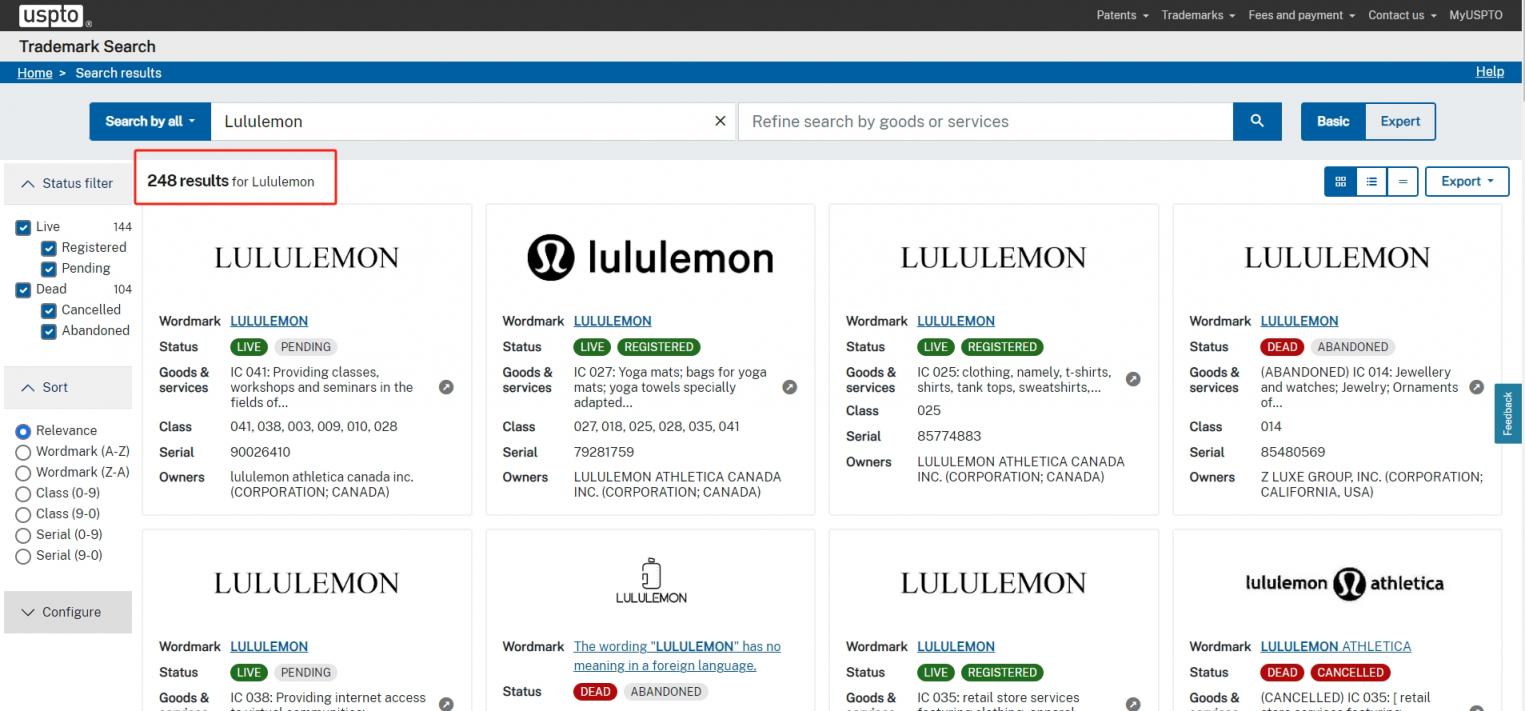Open the Export dropdown

coord(1467,182)
